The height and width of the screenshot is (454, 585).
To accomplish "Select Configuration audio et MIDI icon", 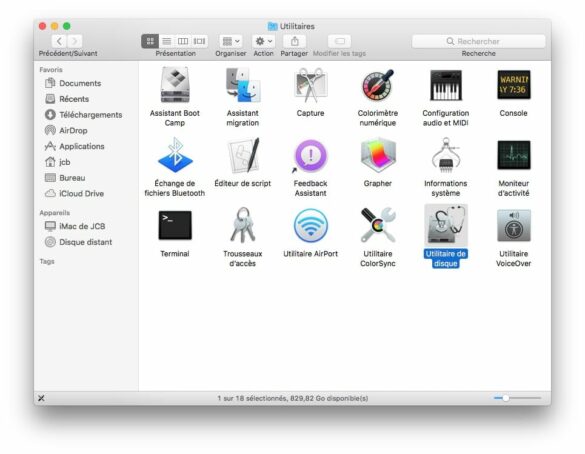I will (x=446, y=85).
